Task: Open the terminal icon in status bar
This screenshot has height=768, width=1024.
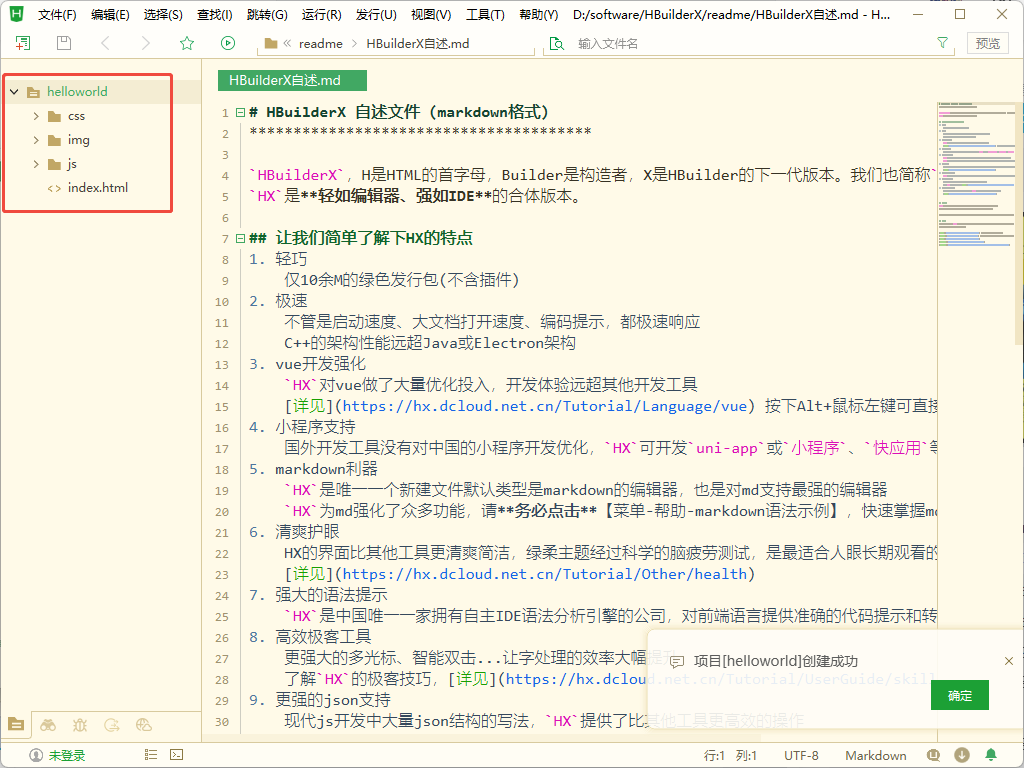Action: click(x=176, y=755)
